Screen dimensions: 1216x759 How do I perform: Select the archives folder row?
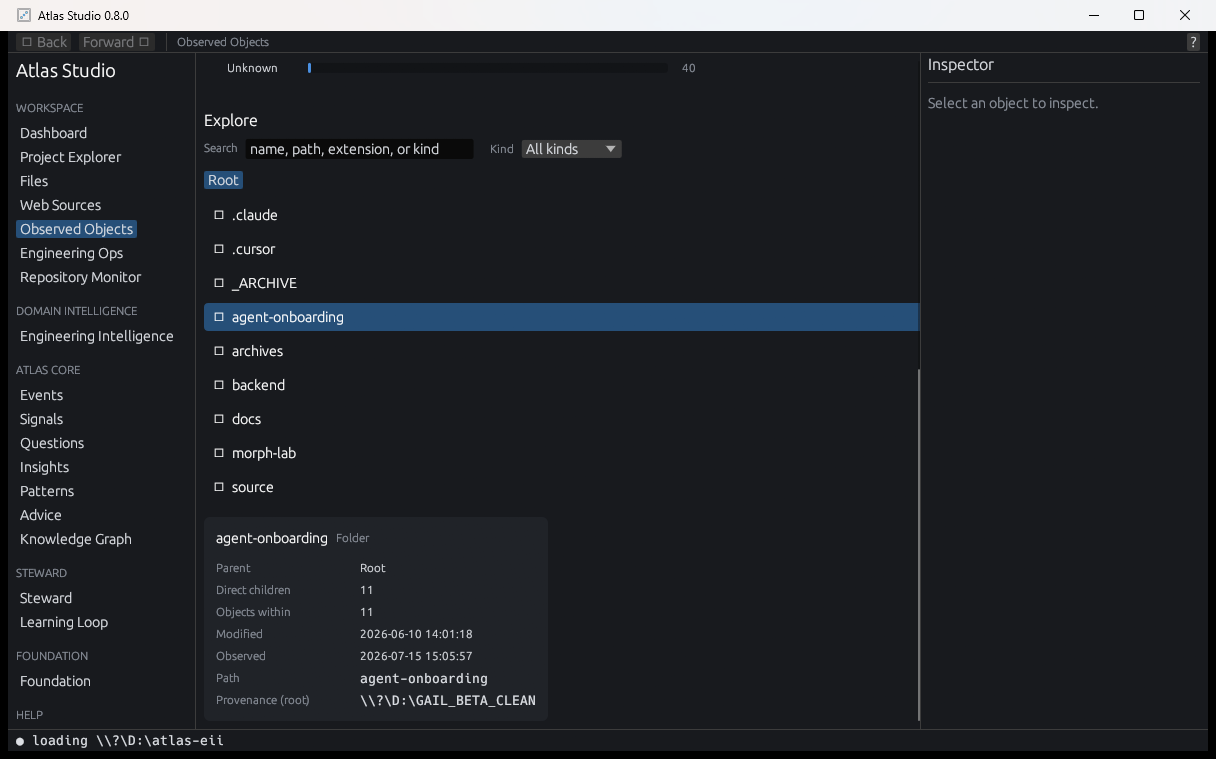tap(561, 351)
